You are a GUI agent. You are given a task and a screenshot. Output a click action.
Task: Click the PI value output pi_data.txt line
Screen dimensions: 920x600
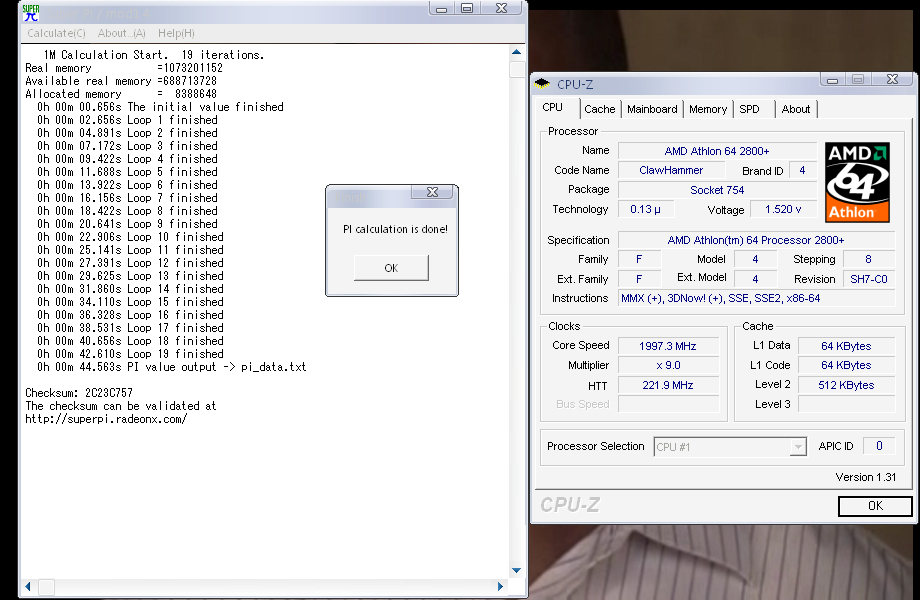(171, 367)
